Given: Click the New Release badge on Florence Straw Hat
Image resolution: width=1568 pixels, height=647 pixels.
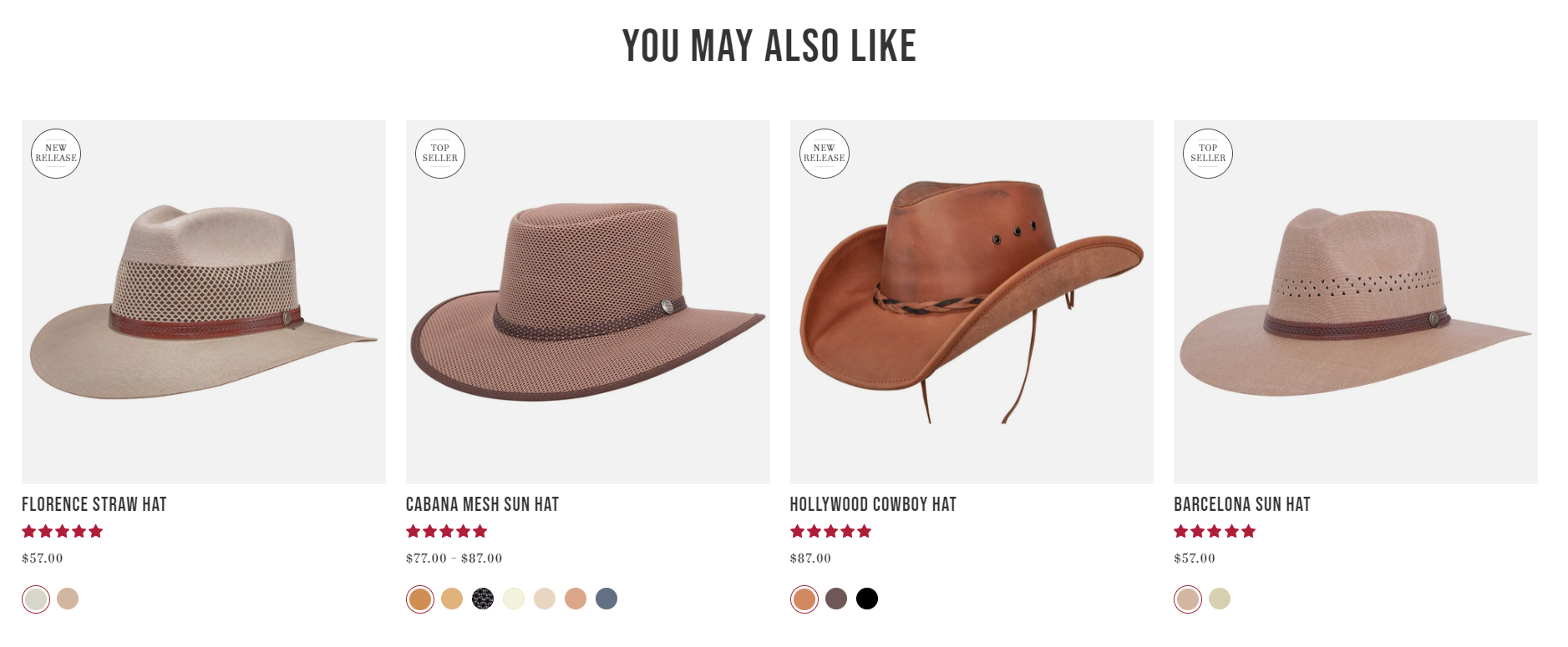Looking at the screenshot, I should 56,154.
